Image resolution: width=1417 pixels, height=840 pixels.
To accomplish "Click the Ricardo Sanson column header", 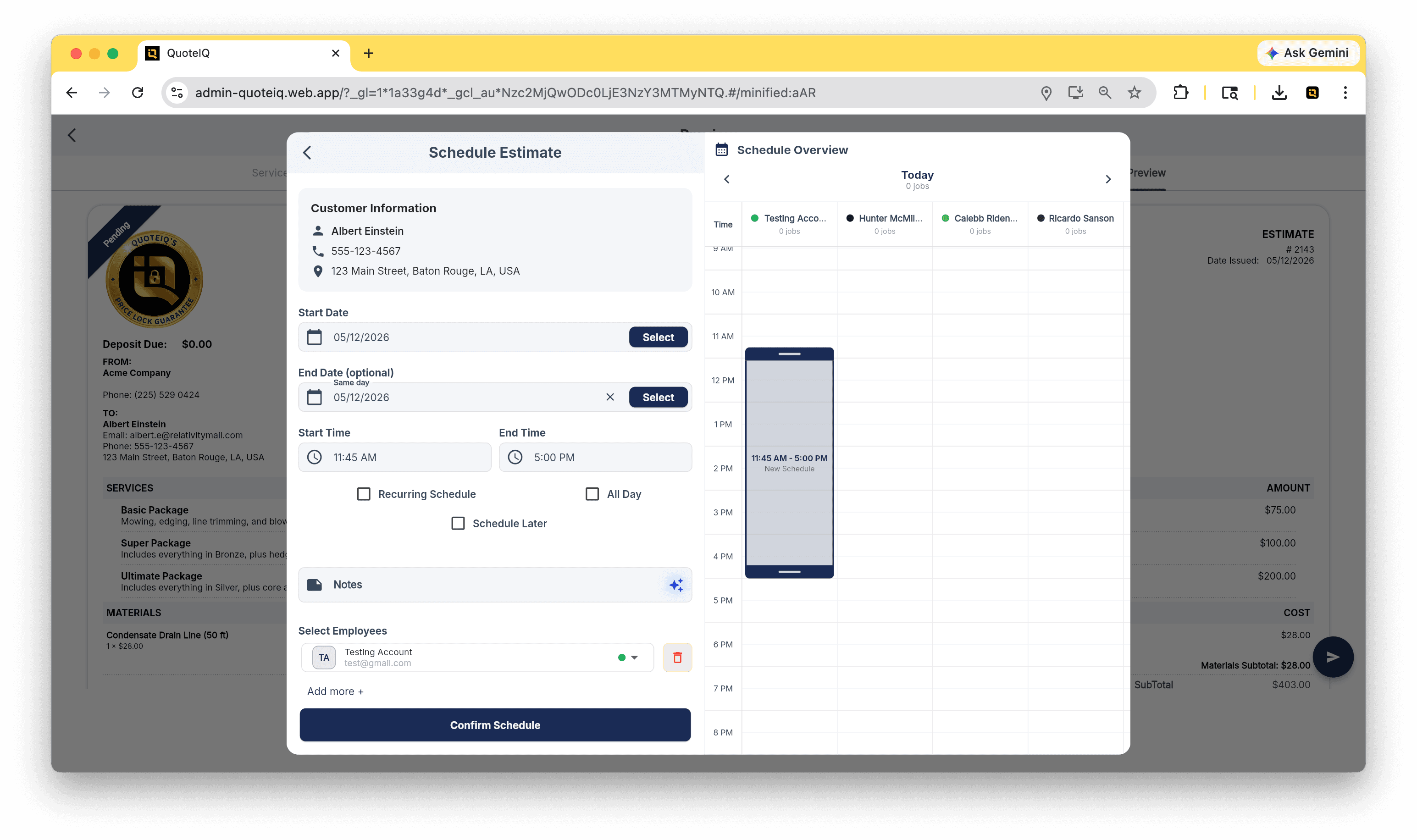I will [x=1075, y=224].
